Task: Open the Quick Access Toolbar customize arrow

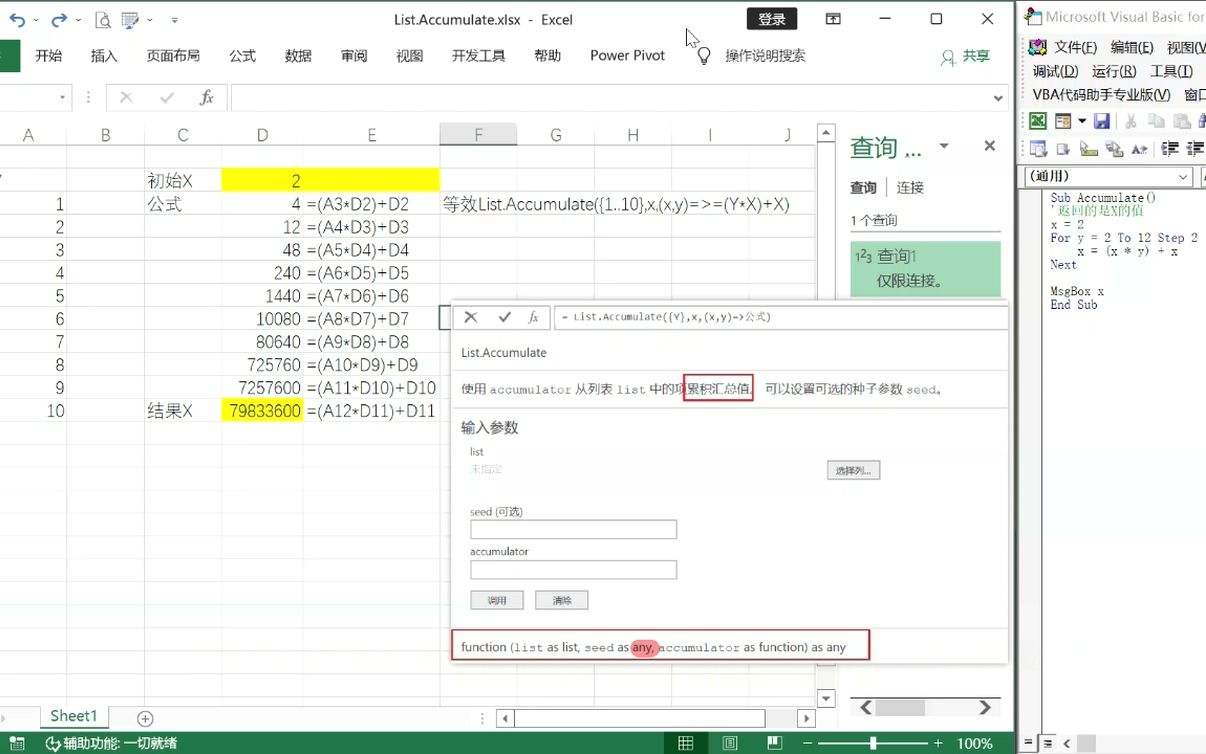Action: click(175, 19)
